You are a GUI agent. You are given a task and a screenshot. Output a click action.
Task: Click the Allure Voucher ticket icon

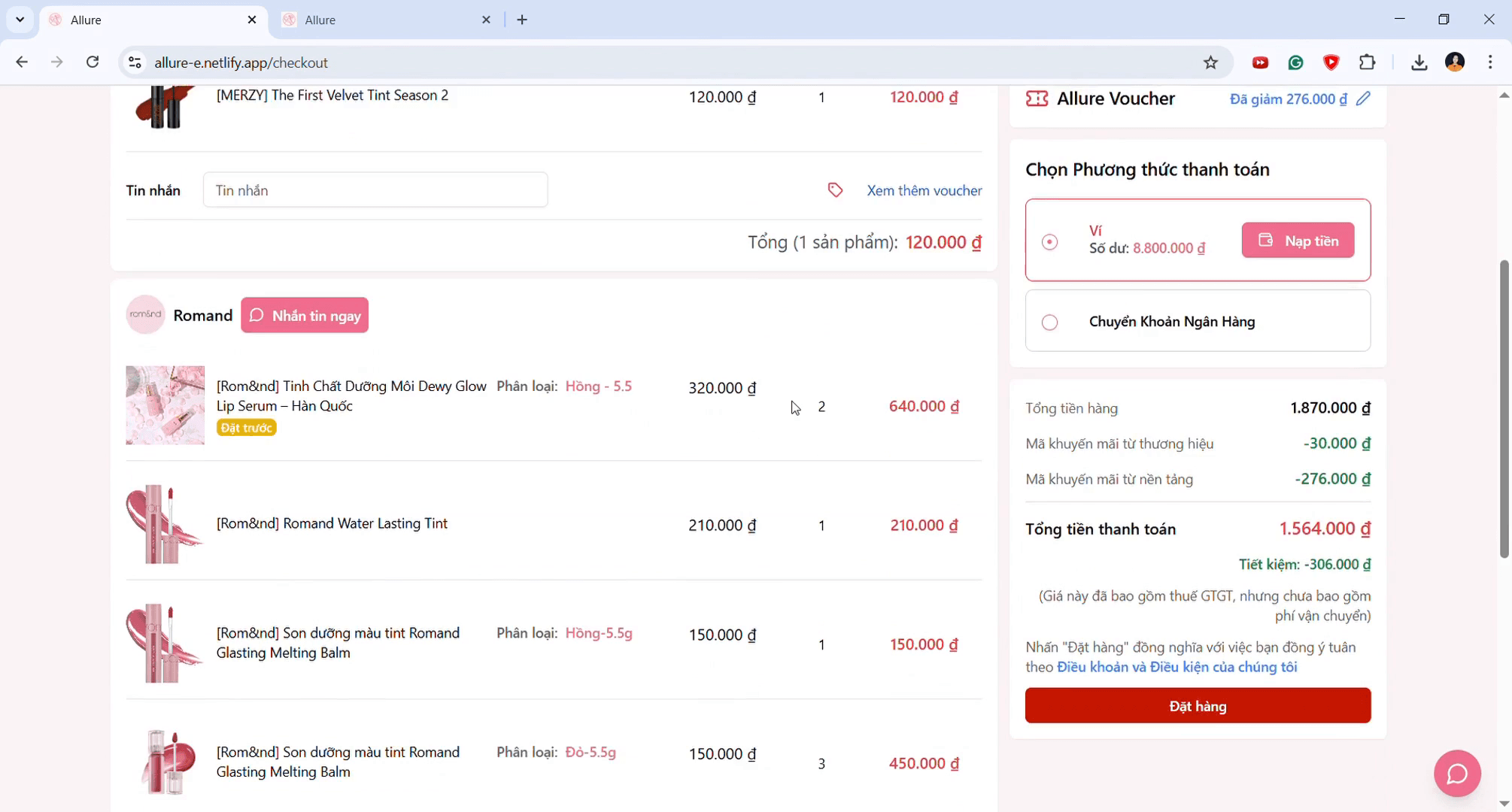click(x=1037, y=98)
